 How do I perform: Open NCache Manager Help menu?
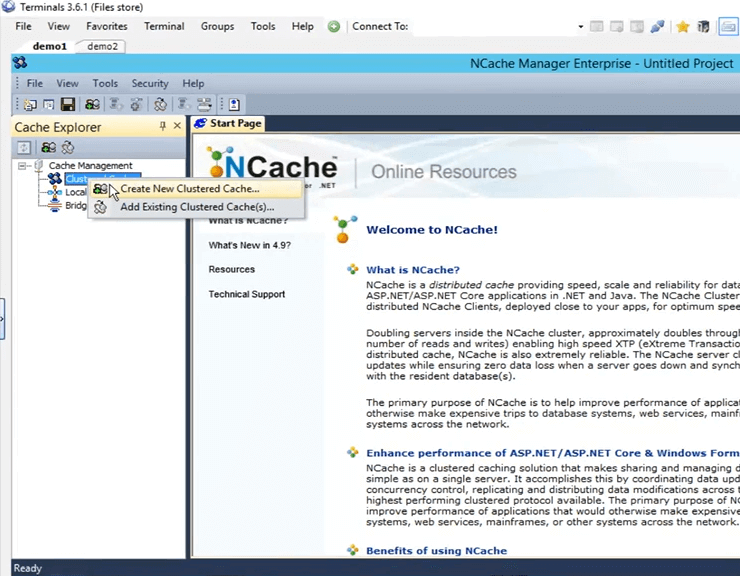pyautogui.click(x=193, y=84)
